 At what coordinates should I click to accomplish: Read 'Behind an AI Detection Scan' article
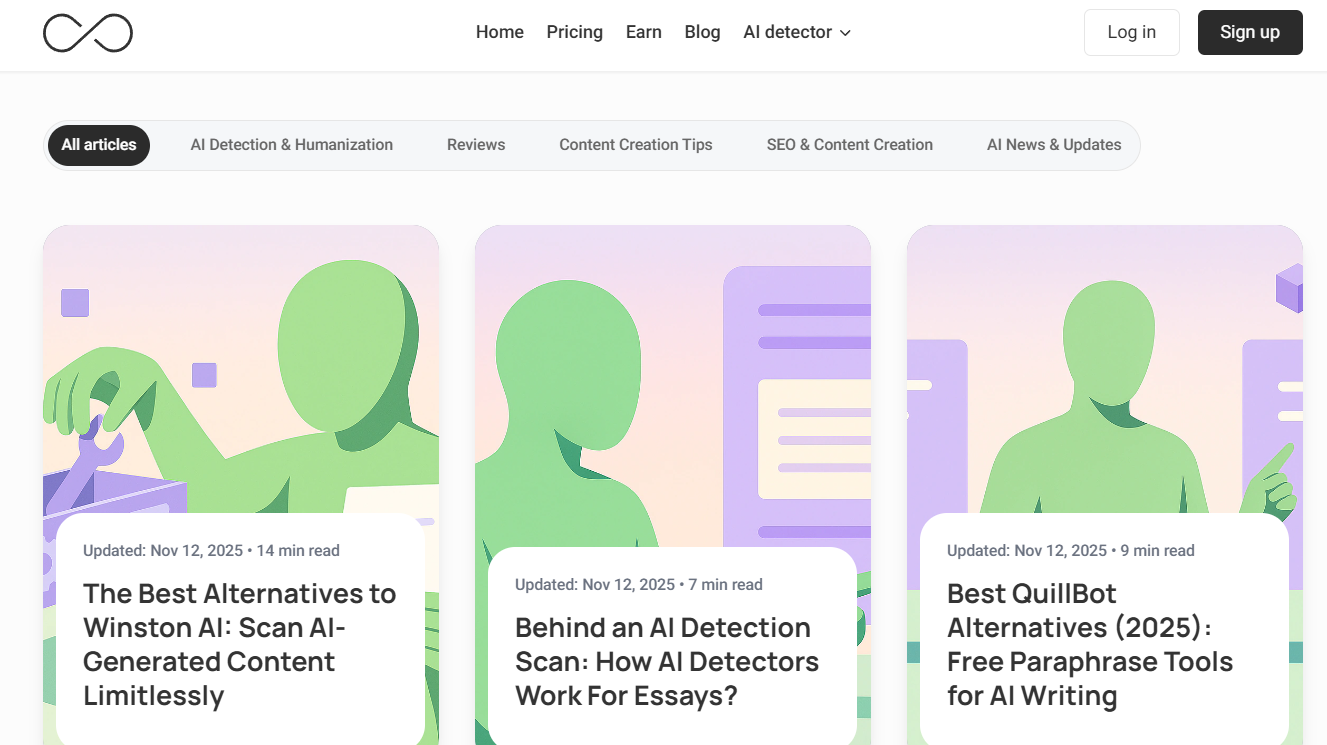tap(667, 661)
